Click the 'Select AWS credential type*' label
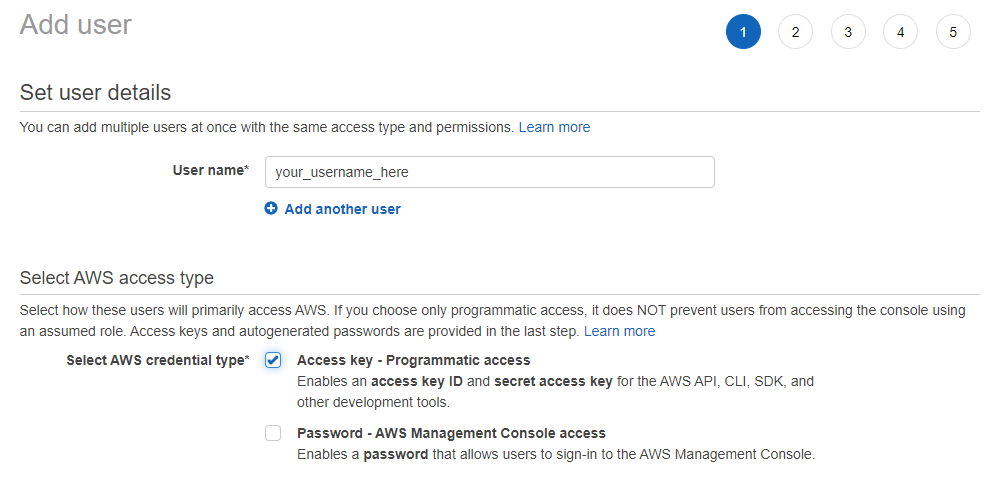 tap(157, 360)
